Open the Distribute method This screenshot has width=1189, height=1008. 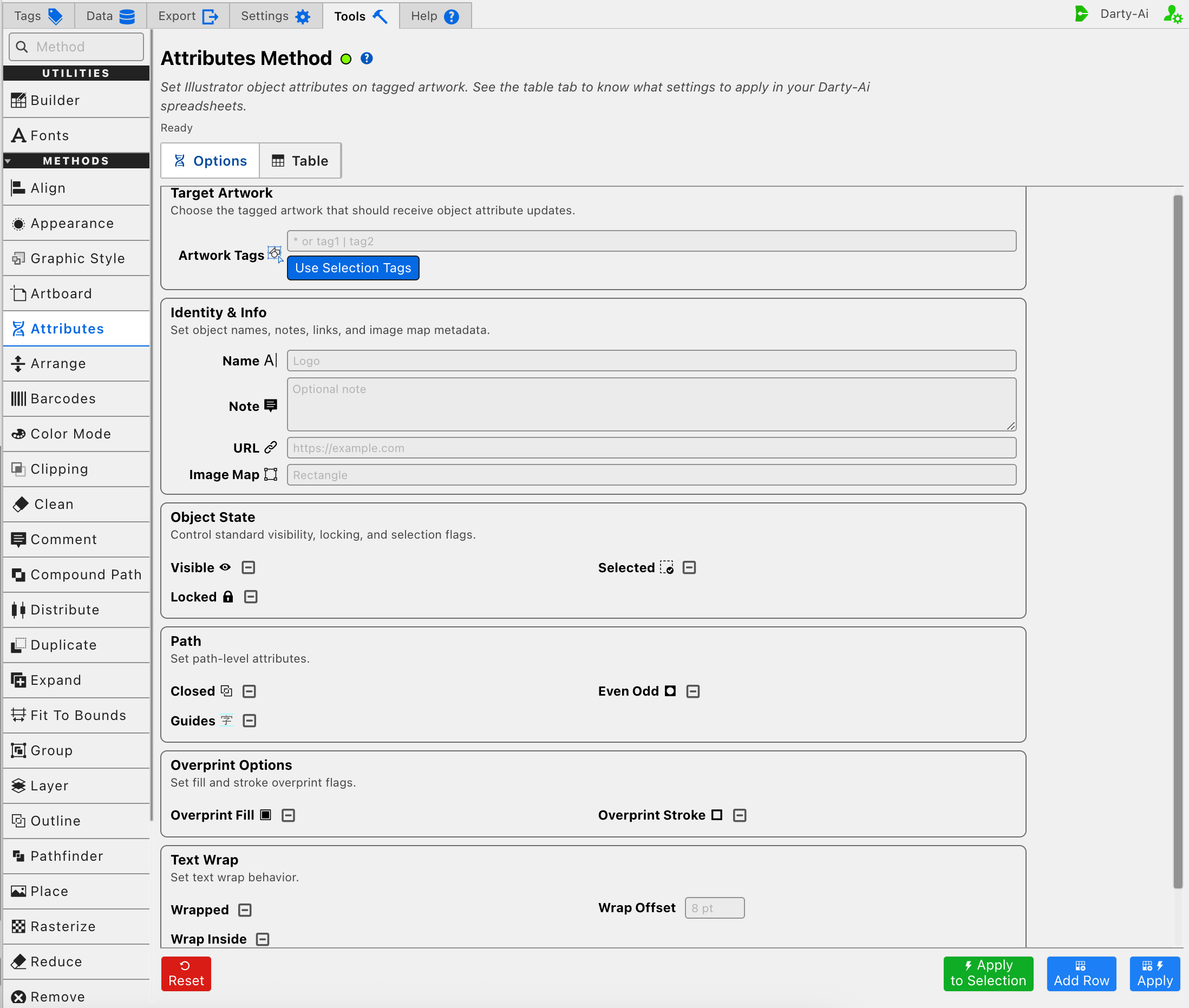[76, 610]
